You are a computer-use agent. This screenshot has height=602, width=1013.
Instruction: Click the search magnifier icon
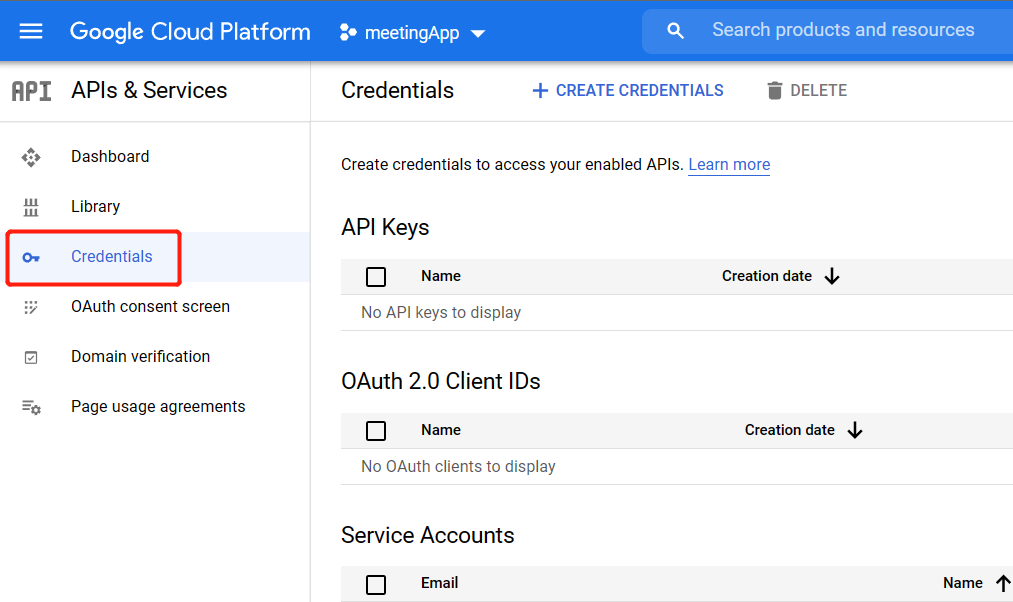[676, 31]
